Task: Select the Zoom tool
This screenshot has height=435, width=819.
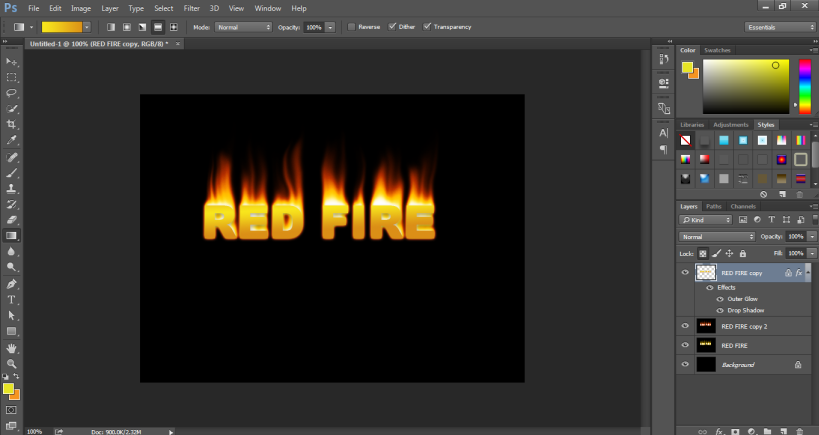Action: (x=11, y=363)
